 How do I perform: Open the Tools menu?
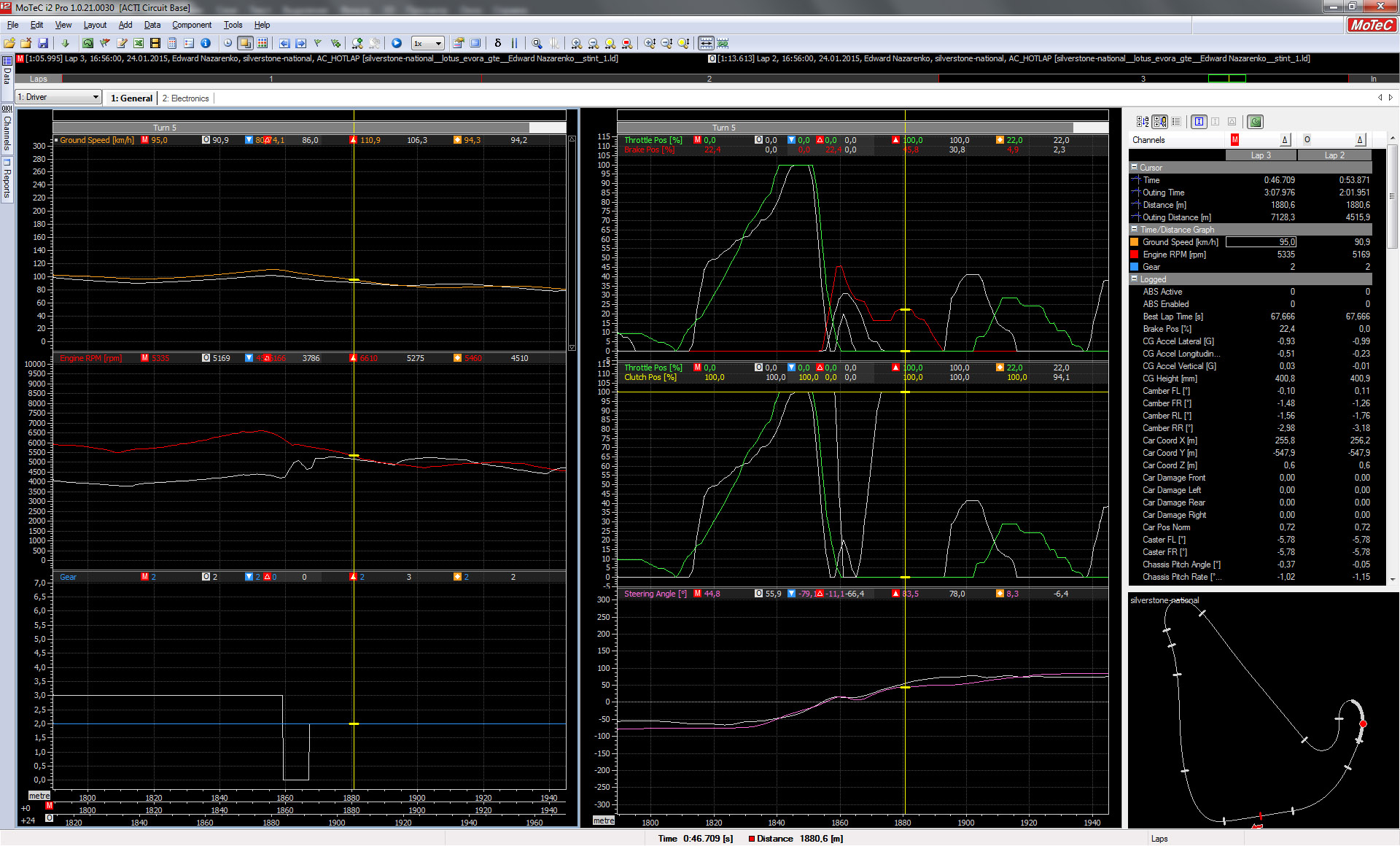(x=233, y=25)
